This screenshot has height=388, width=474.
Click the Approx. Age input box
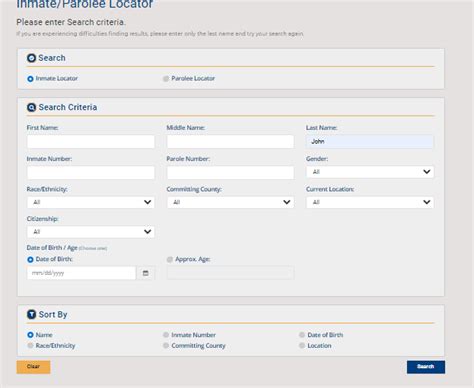[230, 273]
